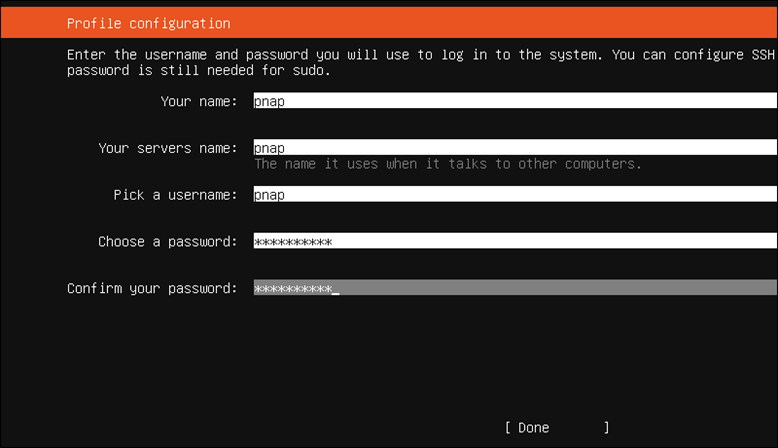
Task: Click the Profile configuration header title
Action: coord(148,23)
